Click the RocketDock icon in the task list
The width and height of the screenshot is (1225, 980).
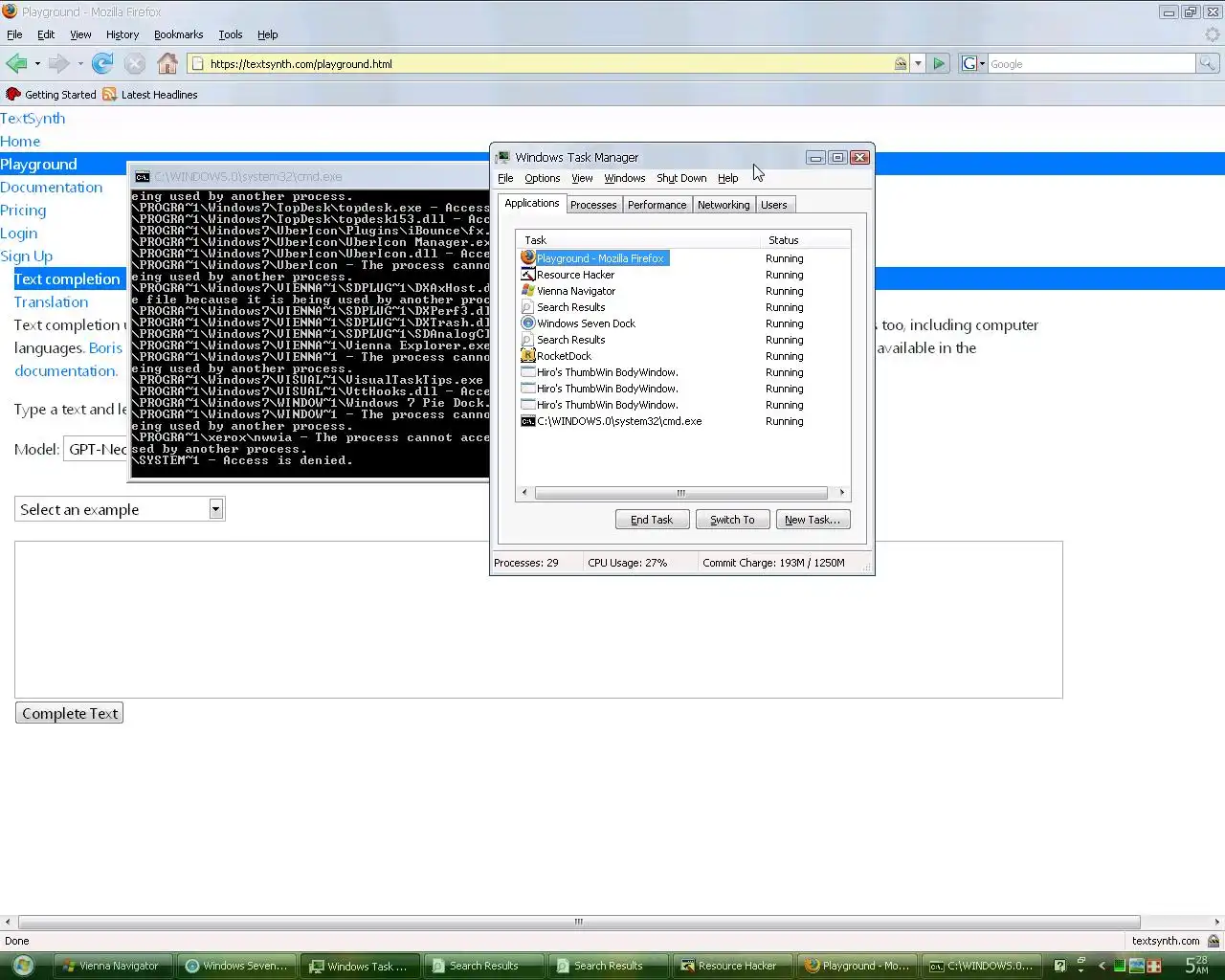pyautogui.click(x=527, y=356)
